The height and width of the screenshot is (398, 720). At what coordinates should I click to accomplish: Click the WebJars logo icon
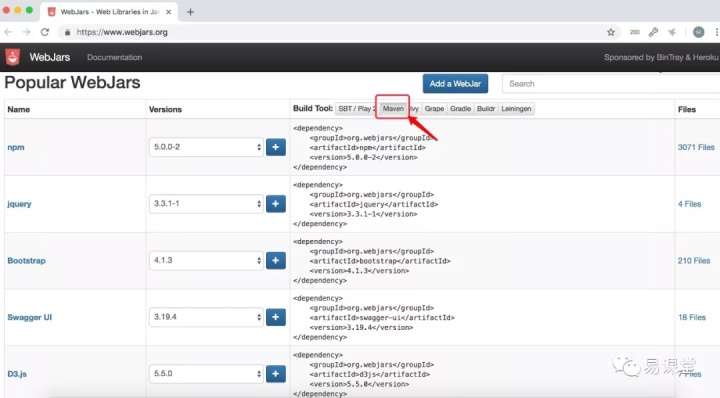pos(12,57)
